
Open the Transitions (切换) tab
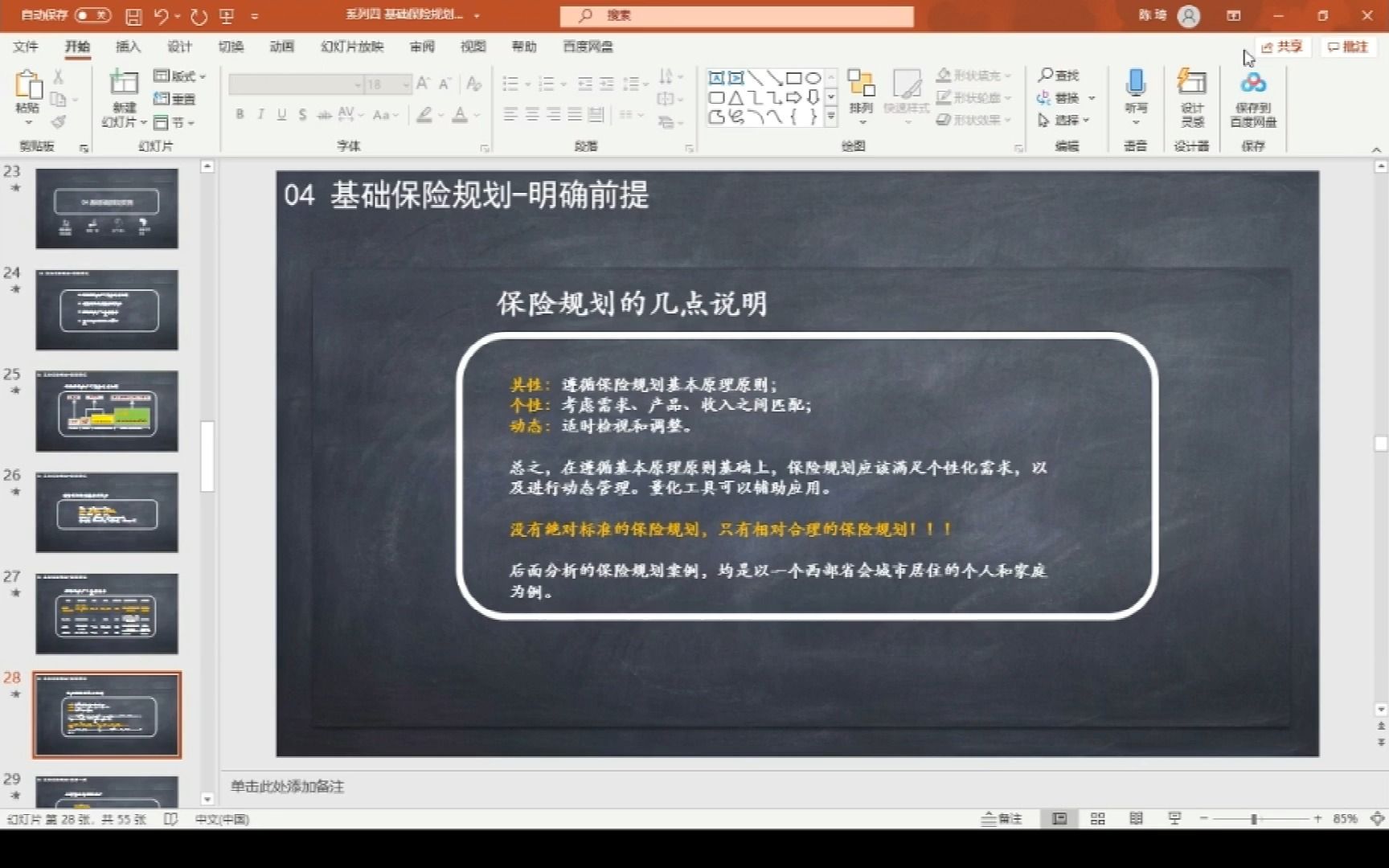(x=231, y=47)
